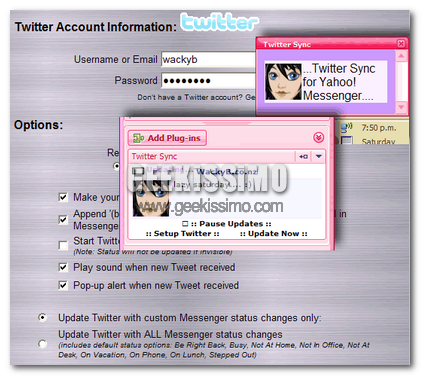Click the scroll down arrow in Twitter Sync popup
Image resolution: width=421 pixels, height=376 pixels.
point(401,107)
